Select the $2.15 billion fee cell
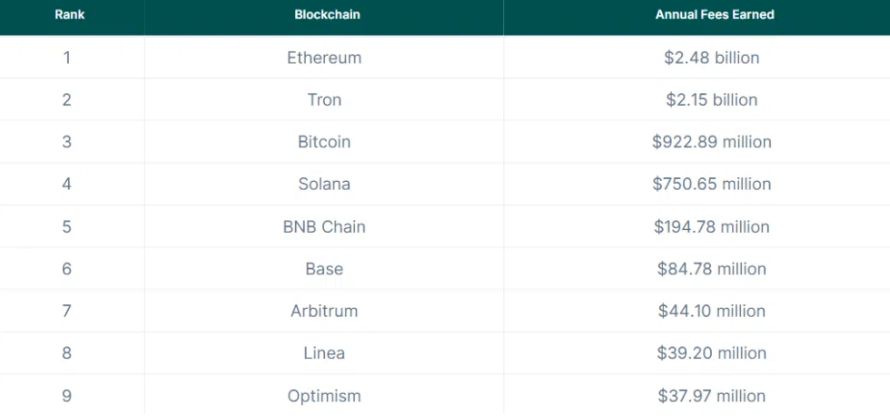 [712, 100]
